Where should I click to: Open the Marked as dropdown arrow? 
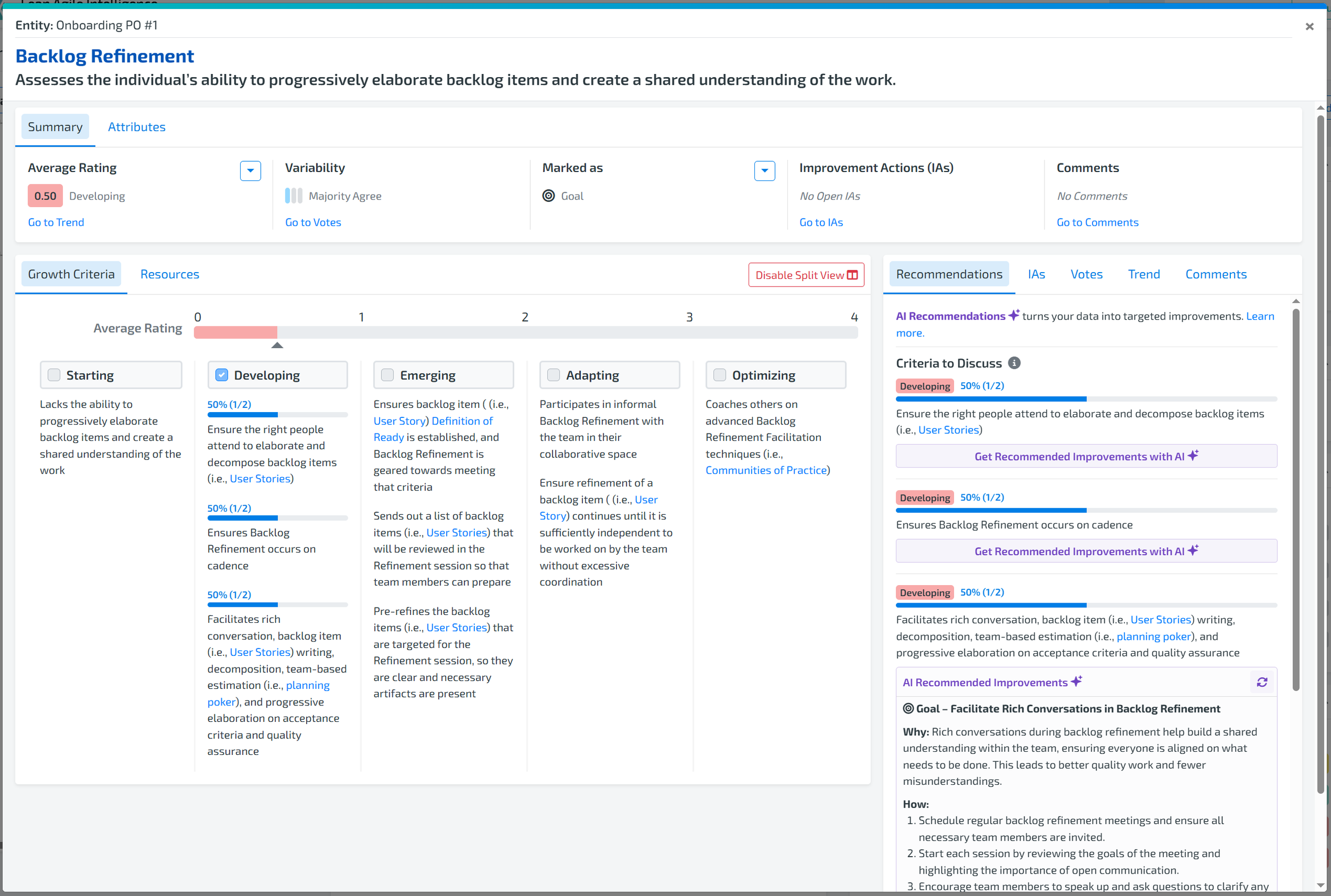(x=764, y=171)
